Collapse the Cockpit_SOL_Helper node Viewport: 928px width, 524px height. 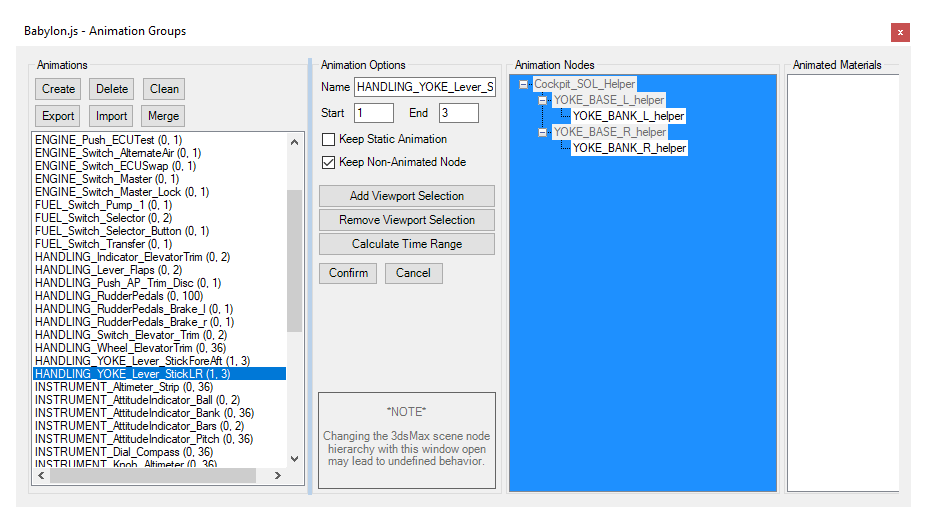tap(523, 85)
